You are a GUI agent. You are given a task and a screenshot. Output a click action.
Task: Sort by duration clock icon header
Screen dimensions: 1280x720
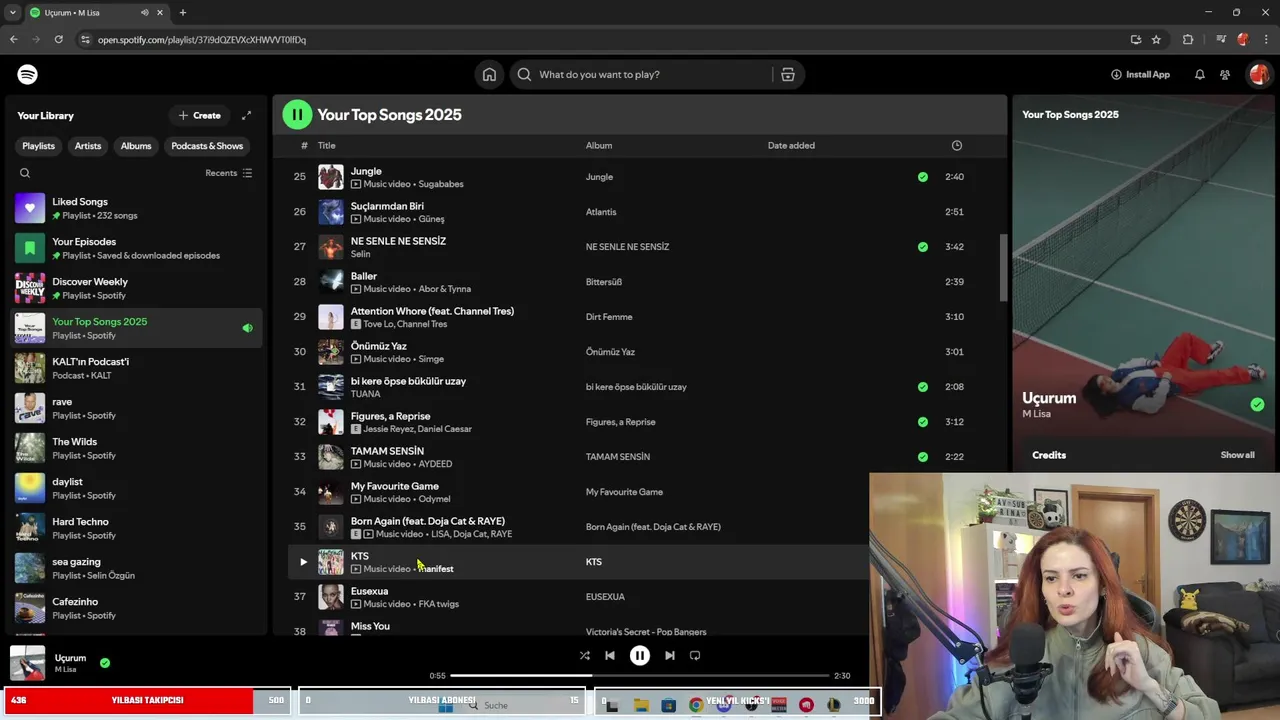pos(956,146)
